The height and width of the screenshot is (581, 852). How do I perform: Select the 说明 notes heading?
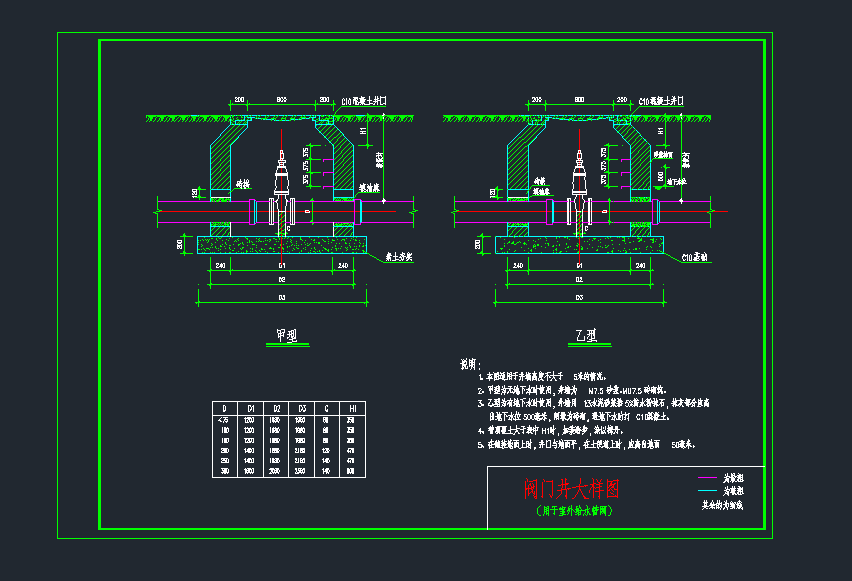[469, 365]
